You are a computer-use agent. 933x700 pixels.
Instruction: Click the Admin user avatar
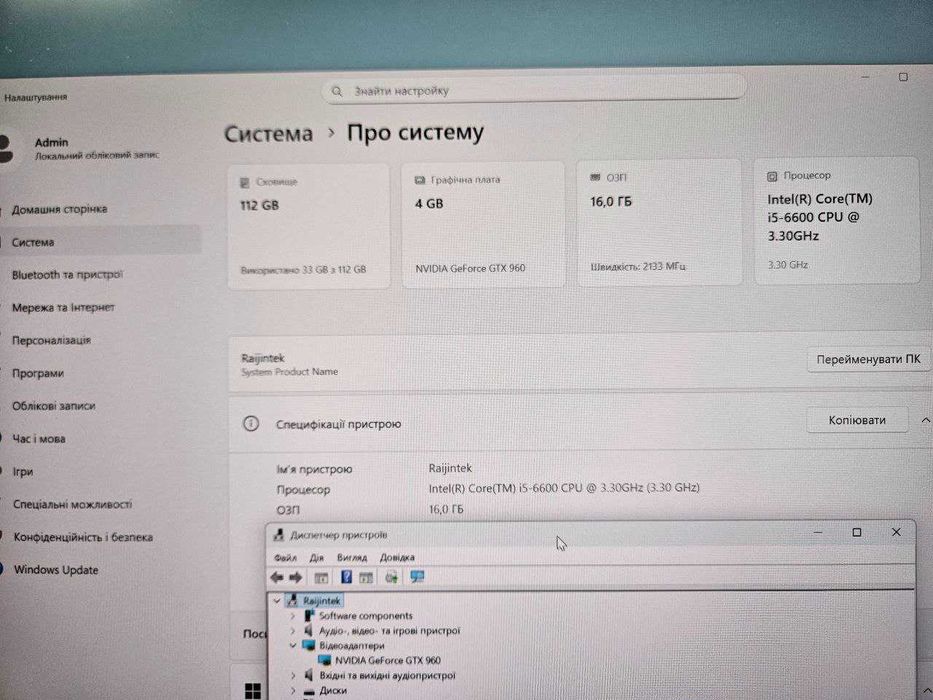tap(6, 148)
